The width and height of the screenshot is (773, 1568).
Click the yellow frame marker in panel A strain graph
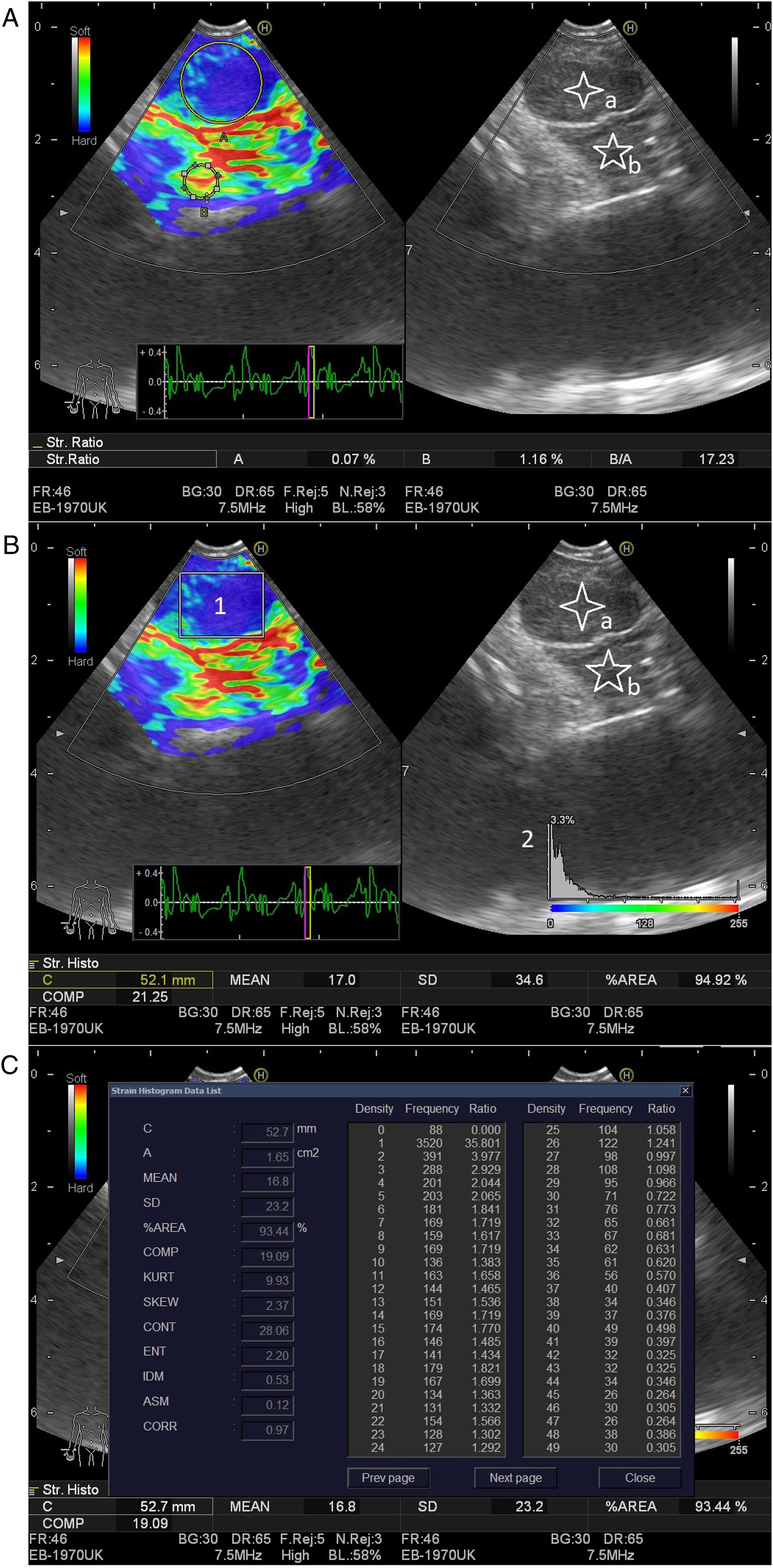(311, 382)
